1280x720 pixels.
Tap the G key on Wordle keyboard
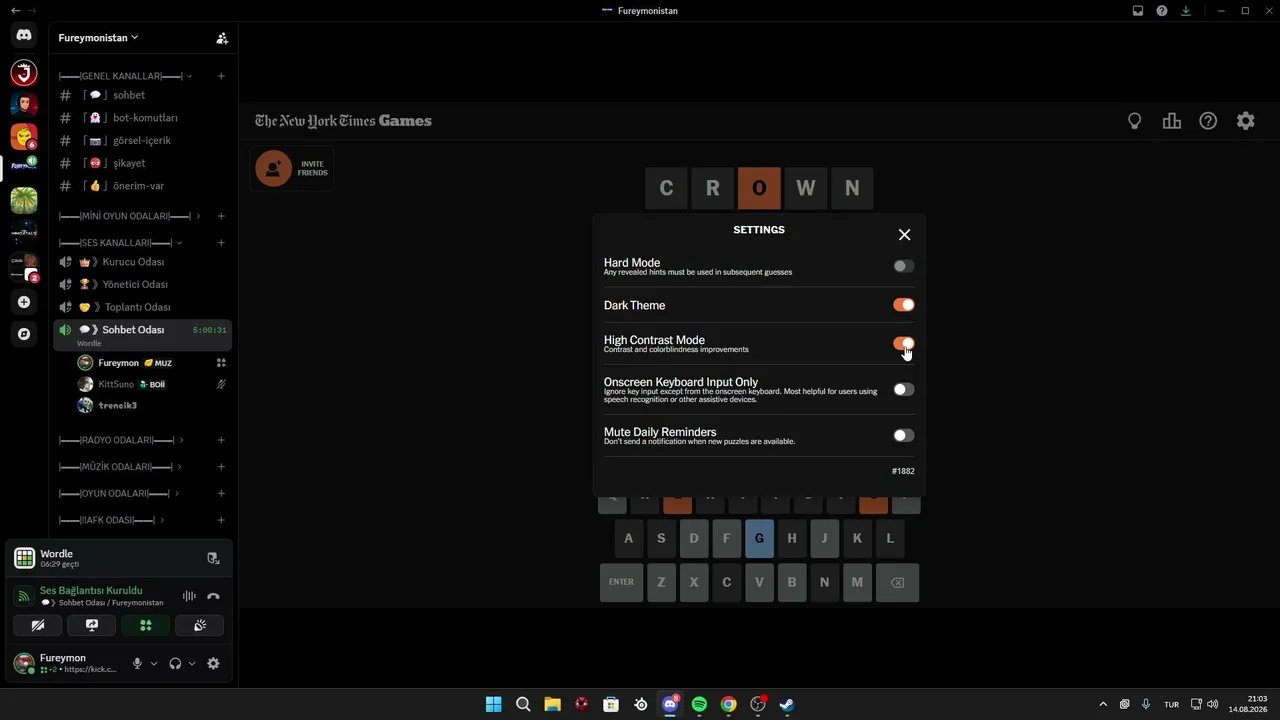(759, 539)
